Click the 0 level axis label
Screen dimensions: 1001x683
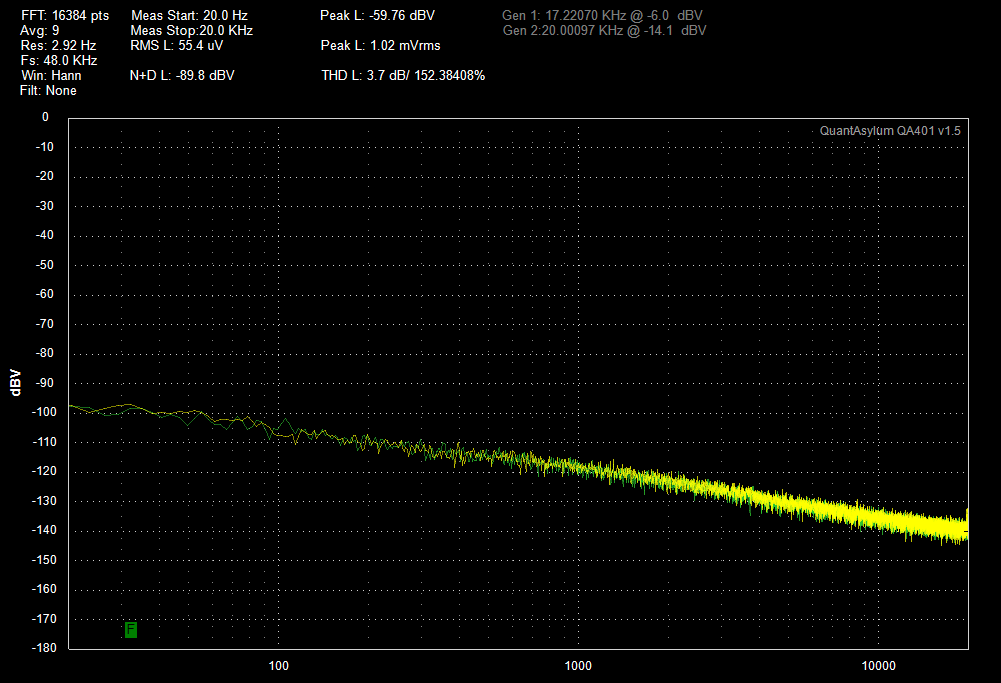(x=45, y=117)
